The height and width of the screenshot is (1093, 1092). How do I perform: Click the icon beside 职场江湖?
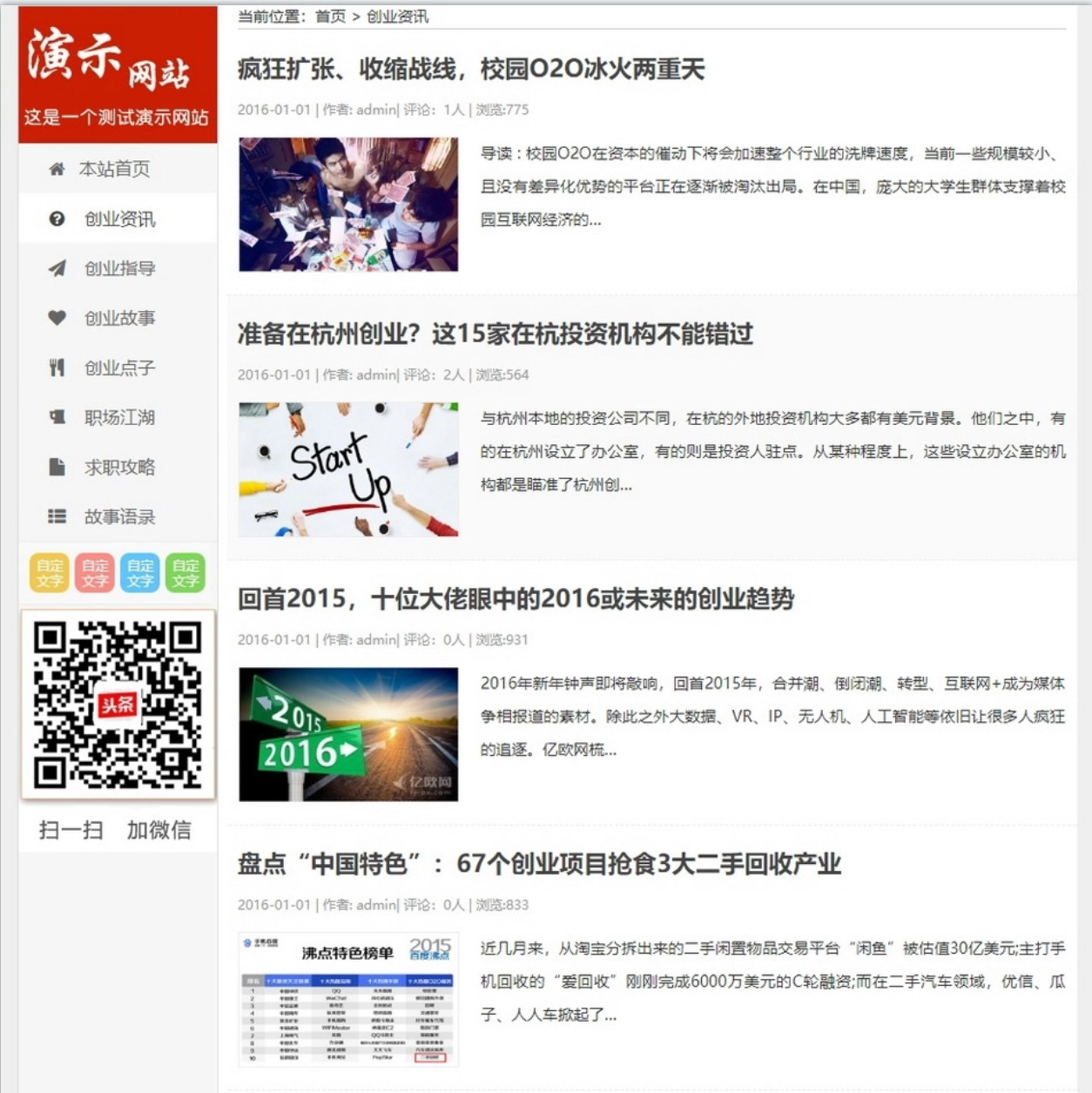point(57,417)
